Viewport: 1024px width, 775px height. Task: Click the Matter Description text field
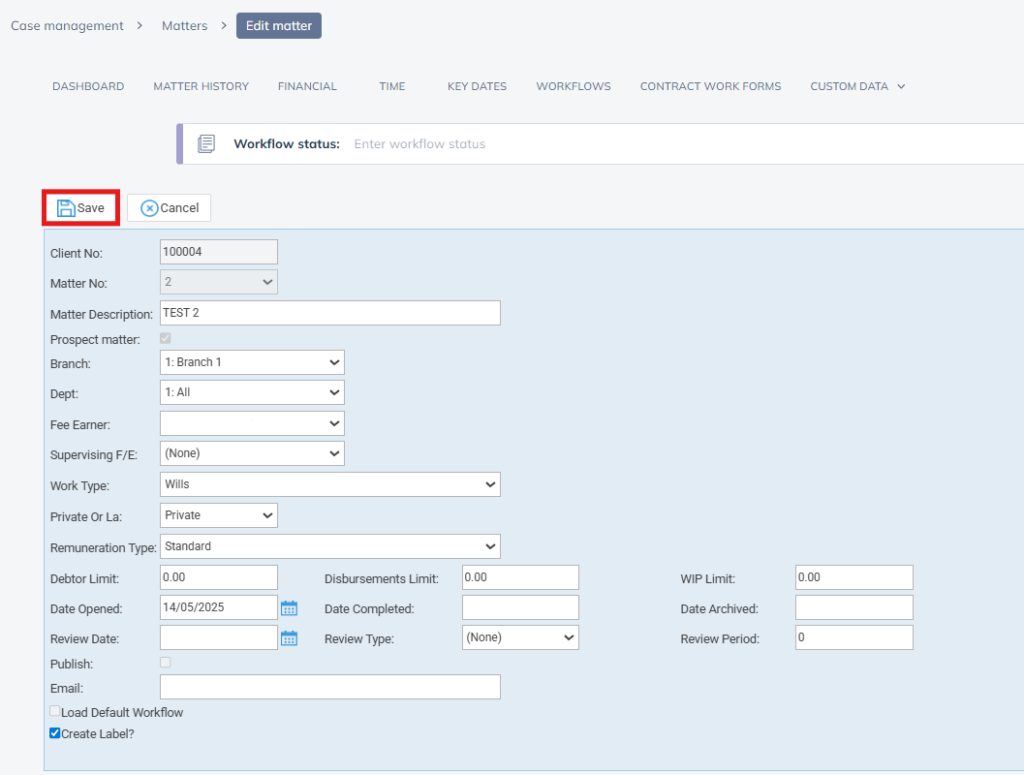[330, 313]
